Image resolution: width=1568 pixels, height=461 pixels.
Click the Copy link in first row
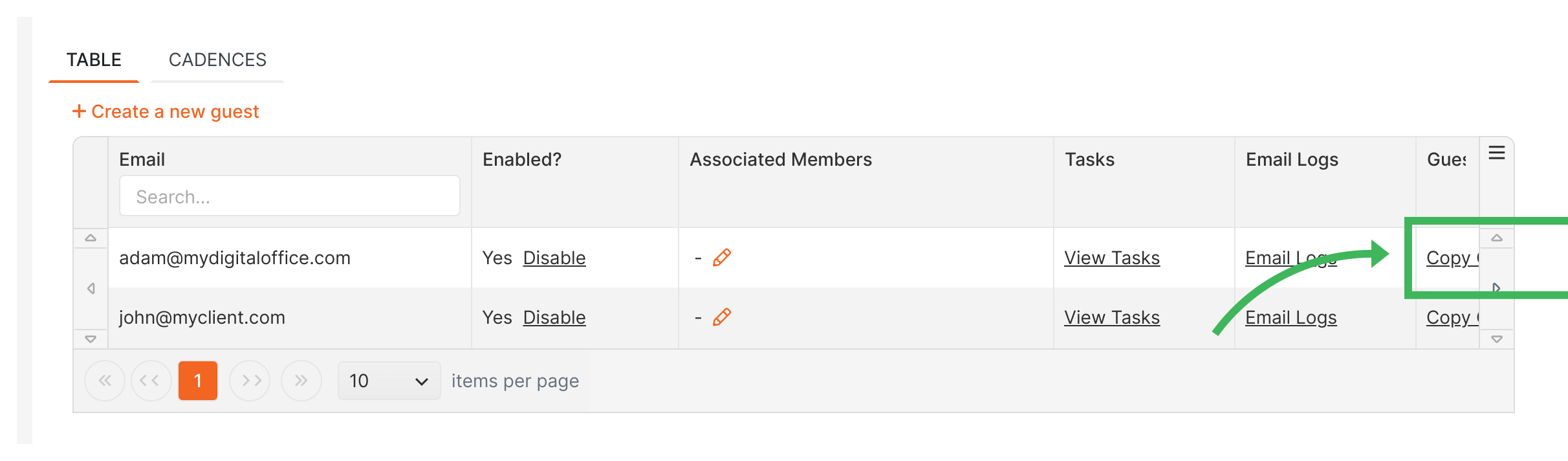coord(1452,258)
